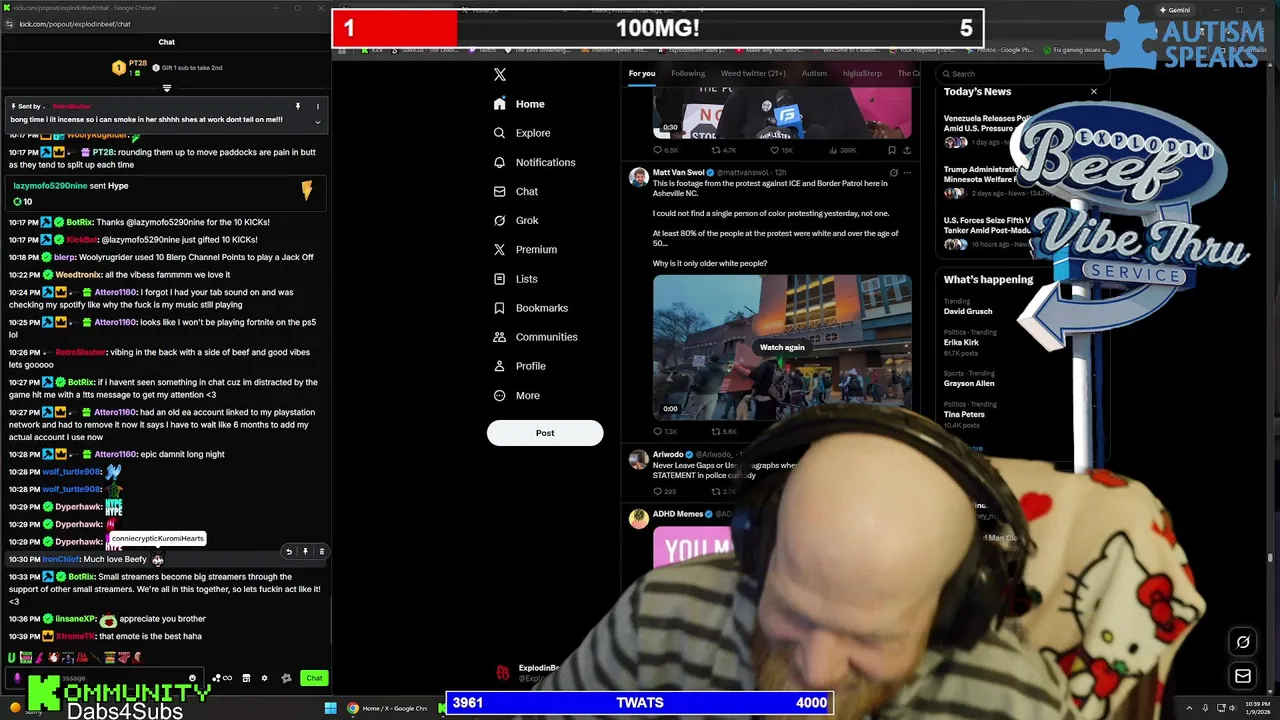Click the Windows Start button on taskbar
Viewport: 1280px width, 720px height.
click(x=330, y=708)
